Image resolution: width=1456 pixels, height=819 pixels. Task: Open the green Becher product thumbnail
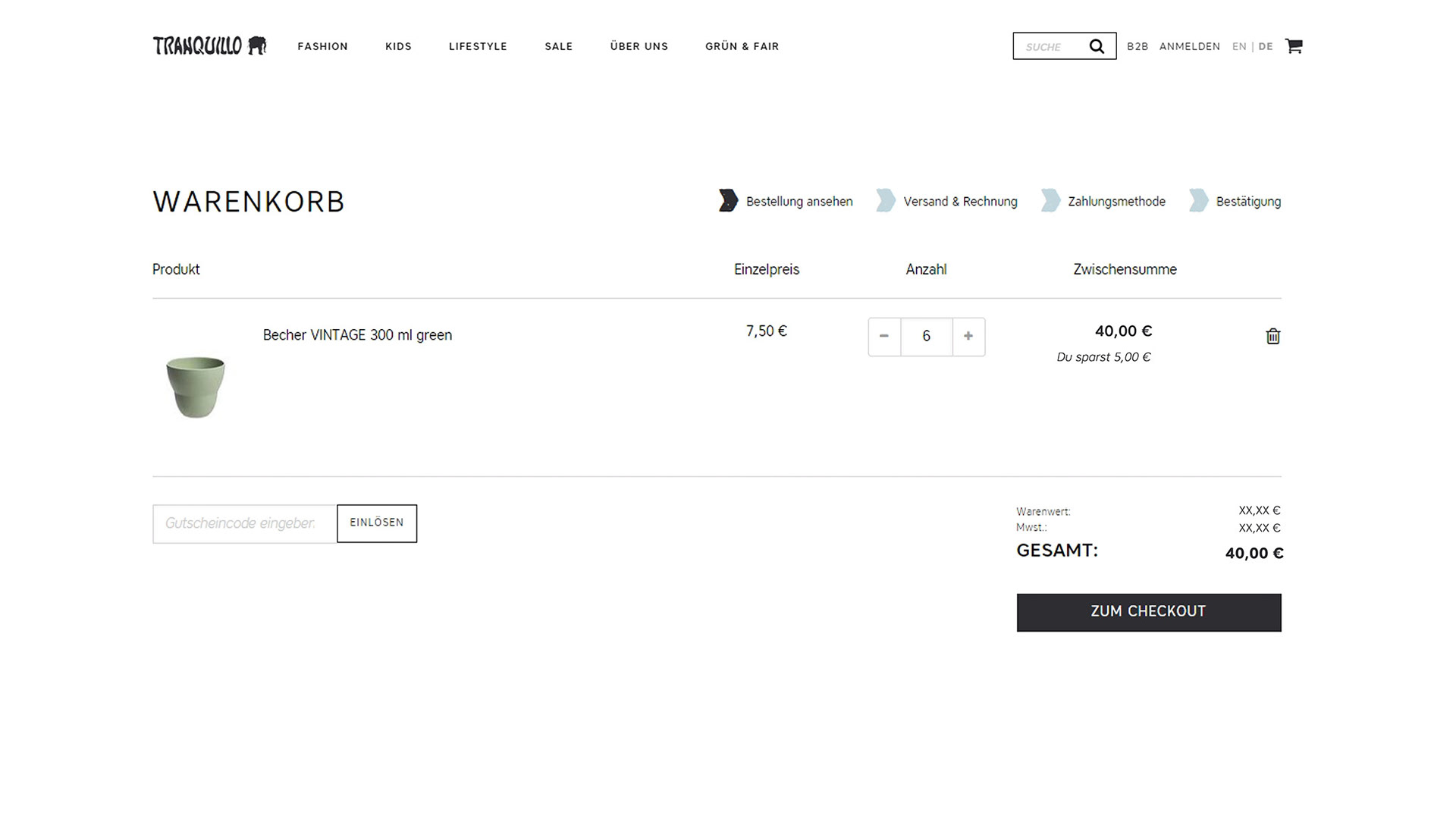[196, 387]
